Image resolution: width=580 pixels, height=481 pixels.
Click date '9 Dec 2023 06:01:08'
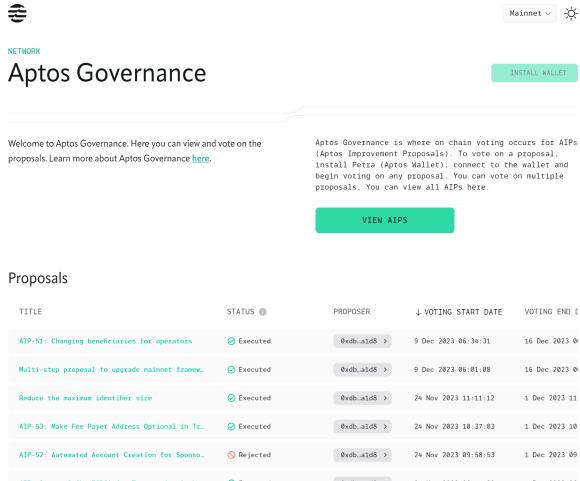tap(452, 370)
